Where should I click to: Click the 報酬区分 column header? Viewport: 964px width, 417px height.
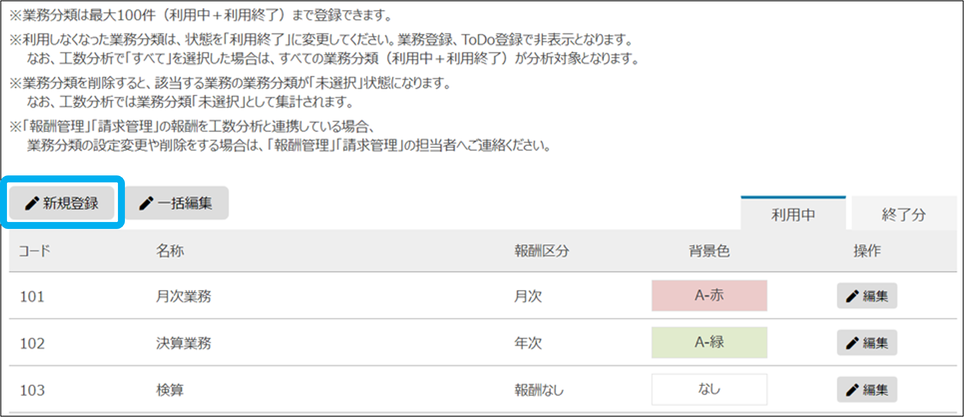click(x=541, y=250)
